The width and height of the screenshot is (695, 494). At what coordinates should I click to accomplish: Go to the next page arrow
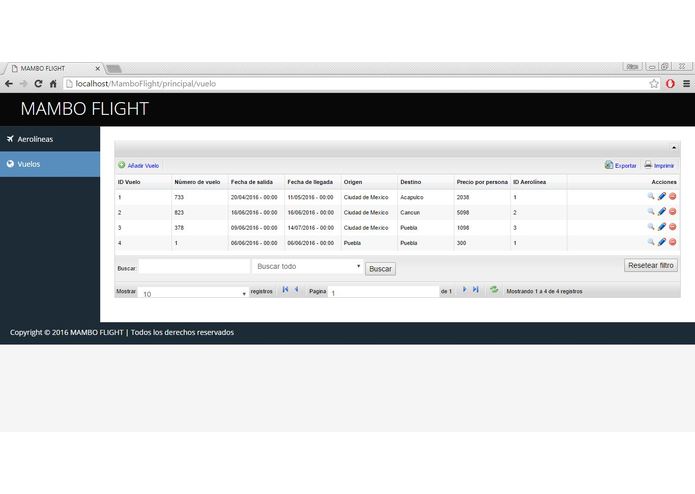click(465, 289)
